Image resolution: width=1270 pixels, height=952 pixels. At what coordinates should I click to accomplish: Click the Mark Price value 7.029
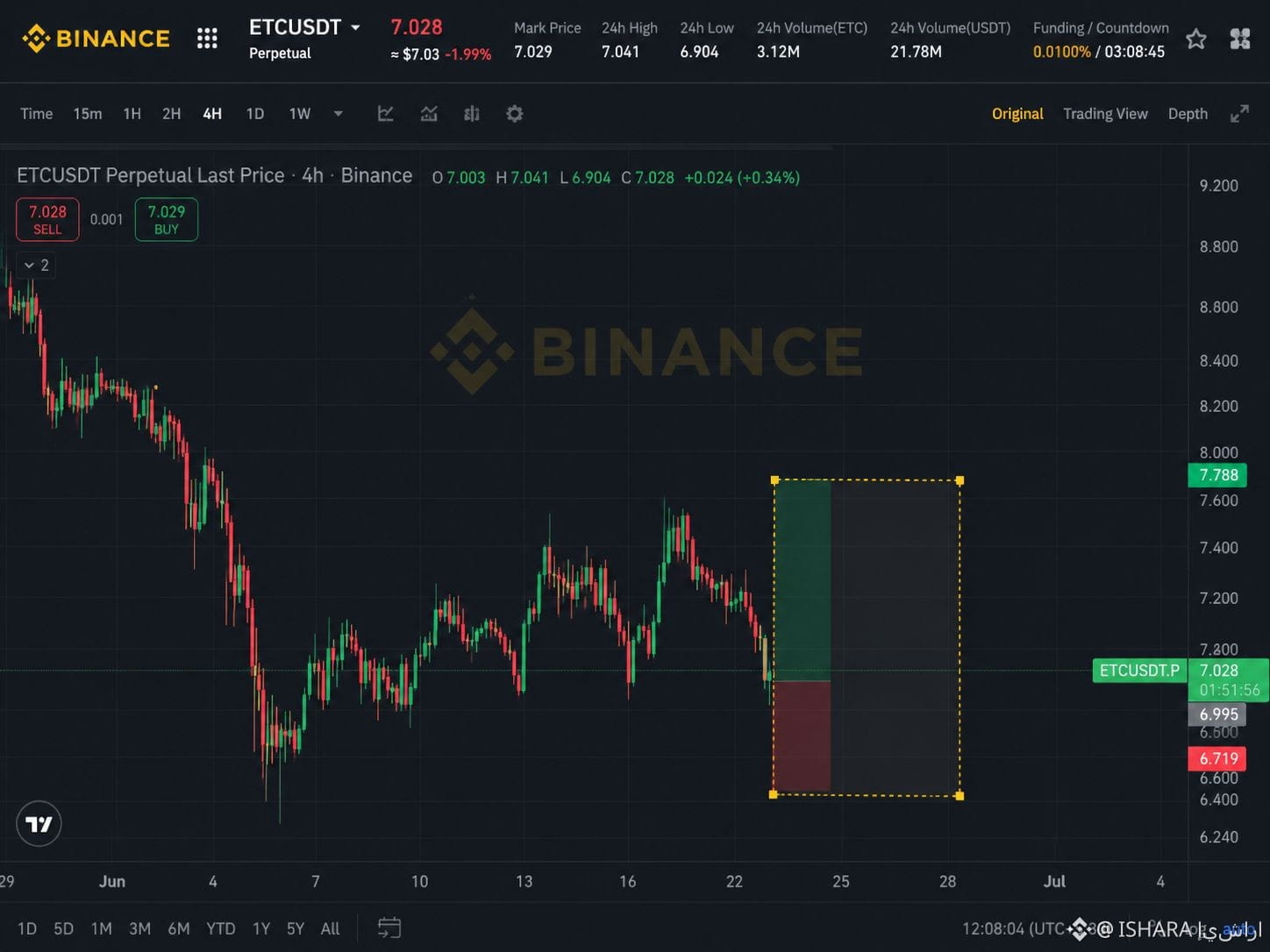pos(533,52)
